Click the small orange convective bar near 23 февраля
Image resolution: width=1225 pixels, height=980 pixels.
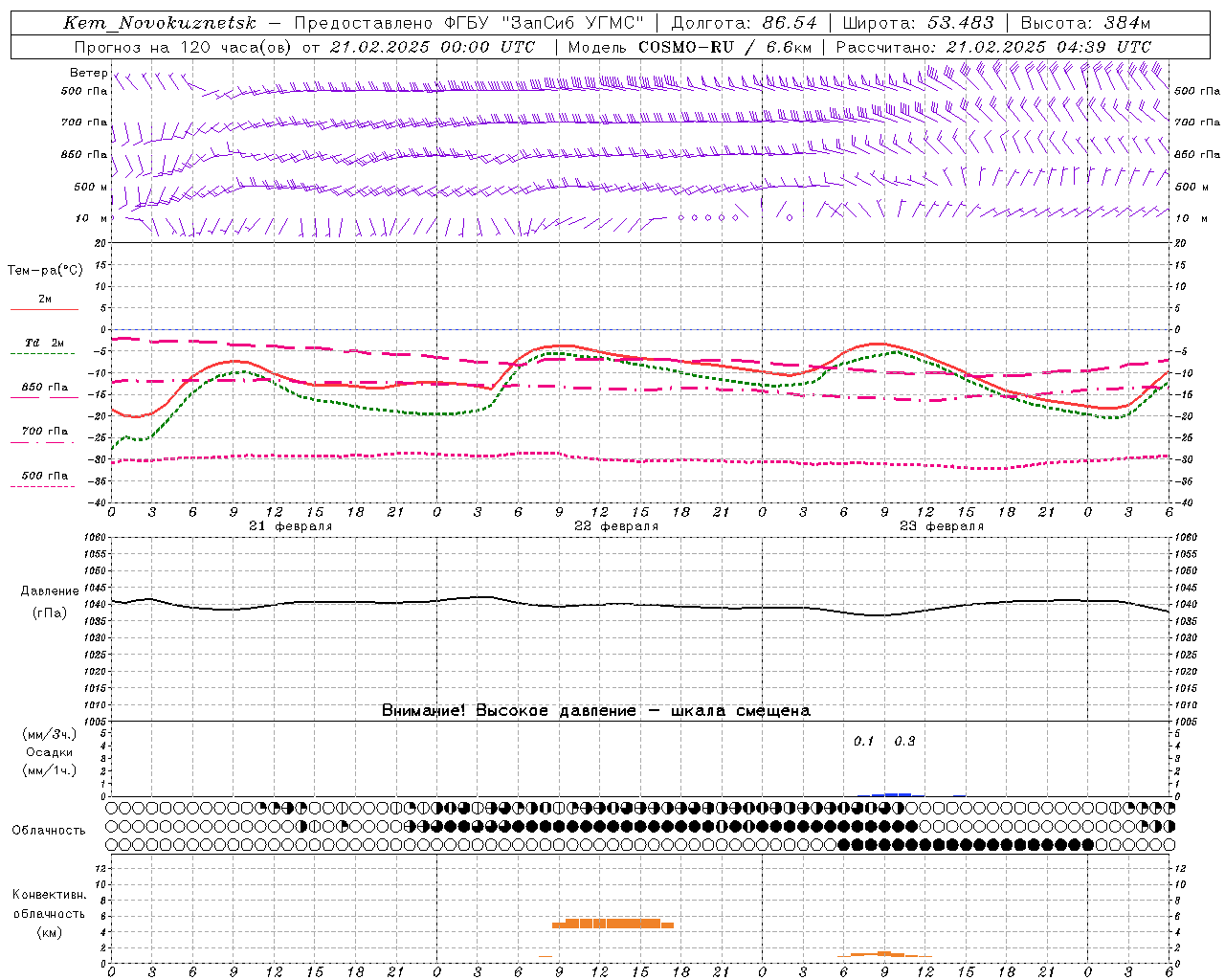[x=884, y=954]
